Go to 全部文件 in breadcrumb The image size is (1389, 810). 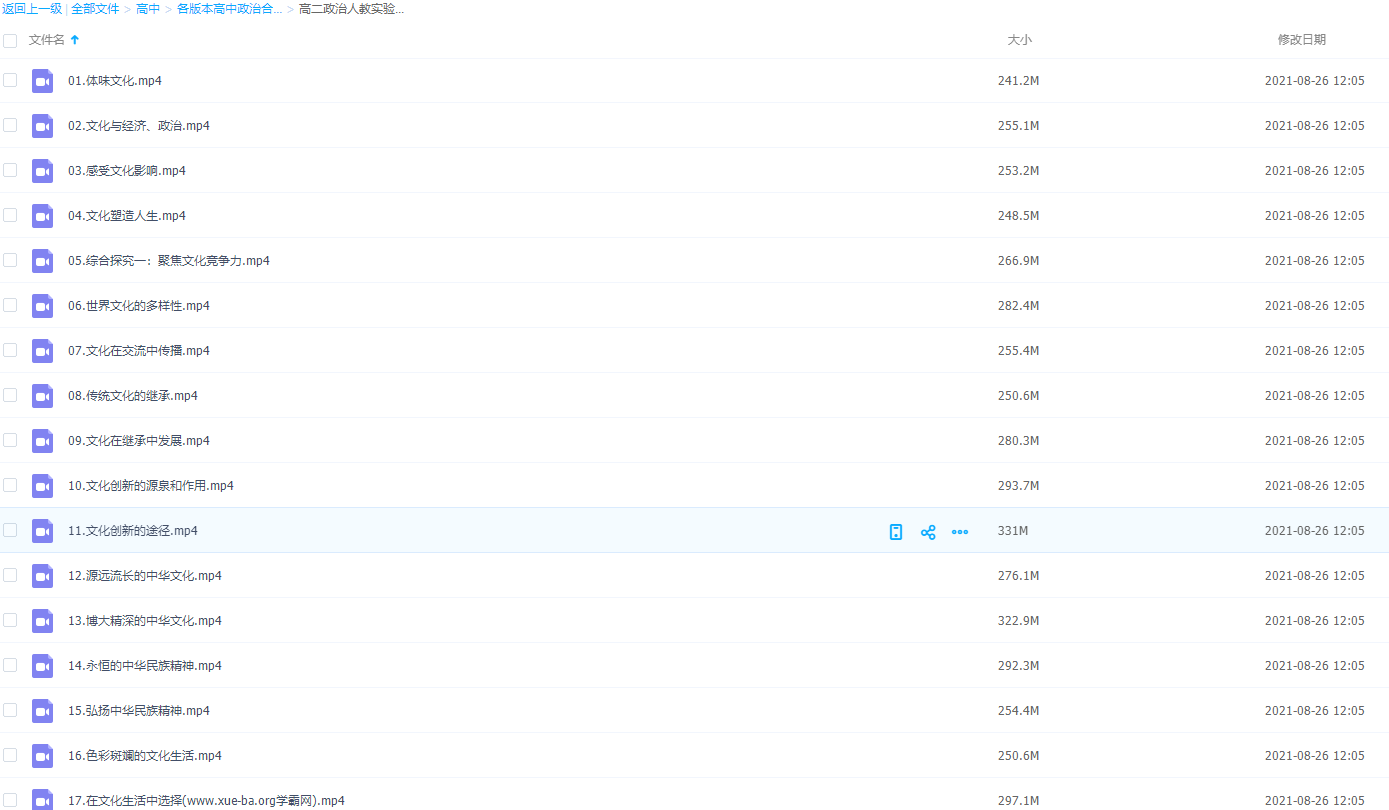[x=95, y=9]
